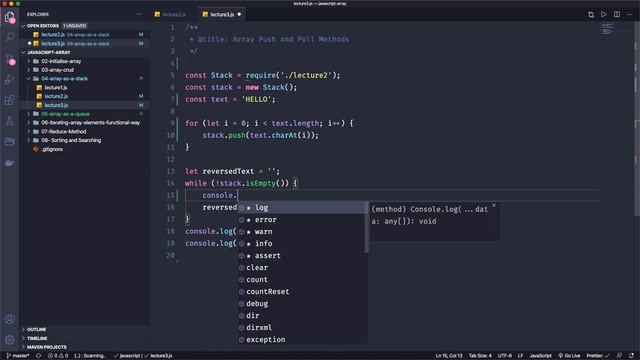This screenshot has height=360, width=640.
Task: Open the Run and Debug view
Action: 9,79
